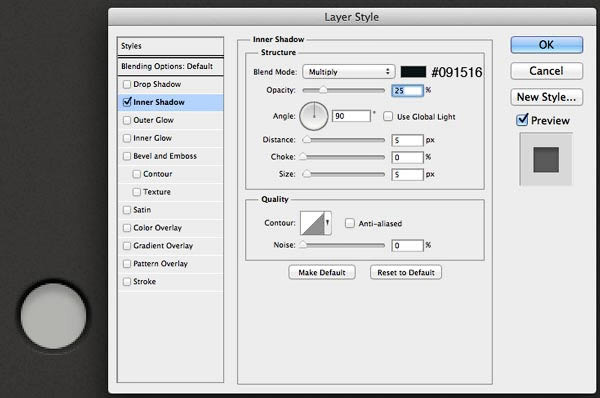Uncheck the Inner Shadow checkbox
The image size is (600, 398).
tap(127, 102)
